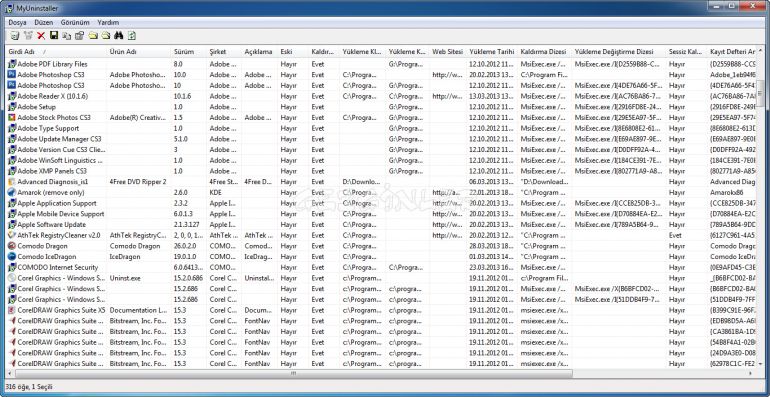Screen dimensions: 770x397
Task: Sort by the Girdi Adı column header
Action: click(x=56, y=52)
